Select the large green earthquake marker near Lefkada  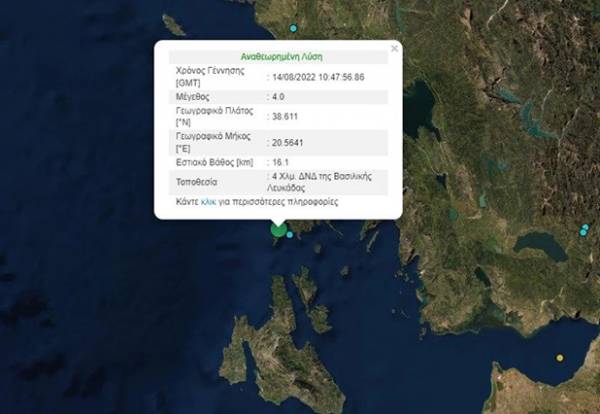coord(279,230)
